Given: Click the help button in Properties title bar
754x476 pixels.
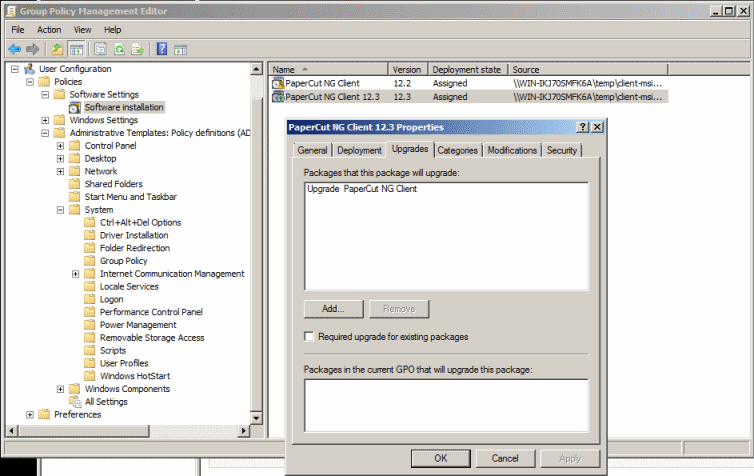Looking at the screenshot, I should [x=583, y=127].
